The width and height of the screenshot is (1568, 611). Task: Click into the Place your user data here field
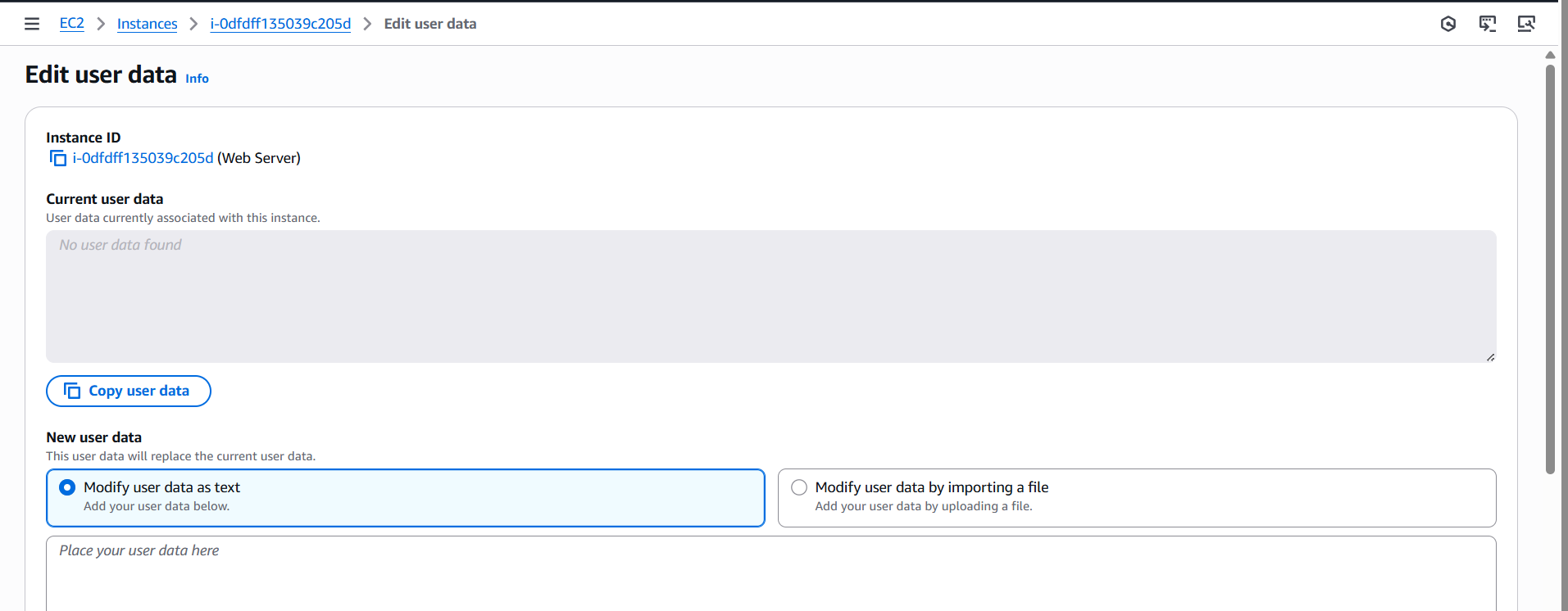[x=771, y=573]
